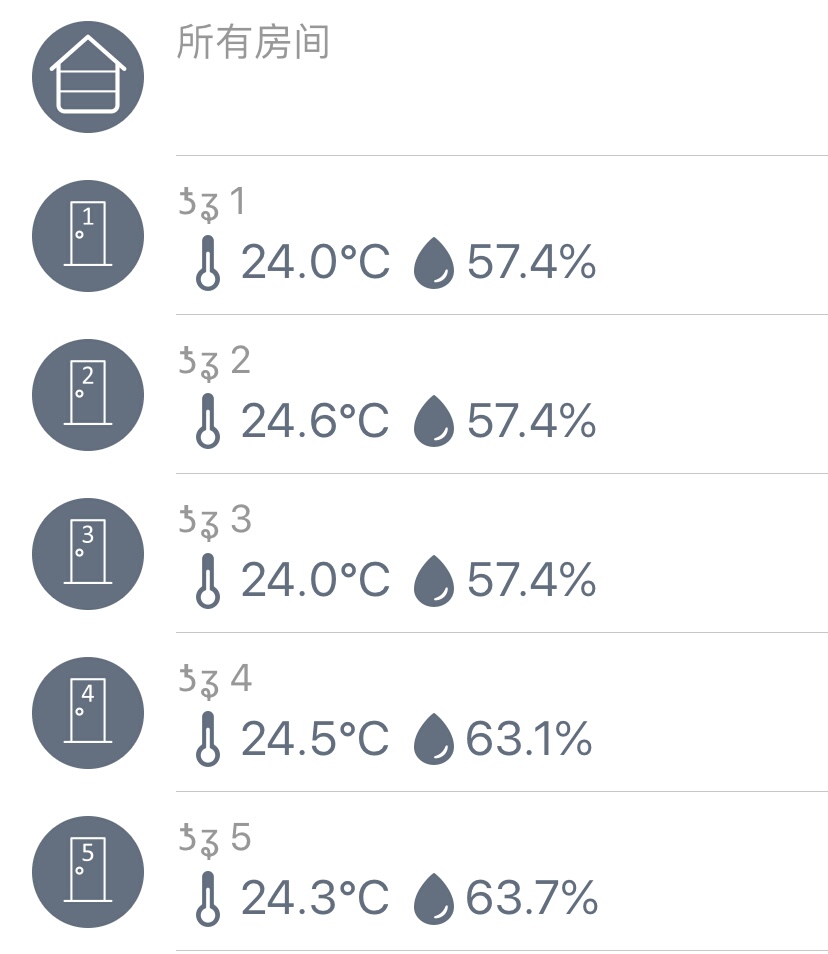
Task: Tap the door icon numbered 3
Action: [x=88, y=554]
